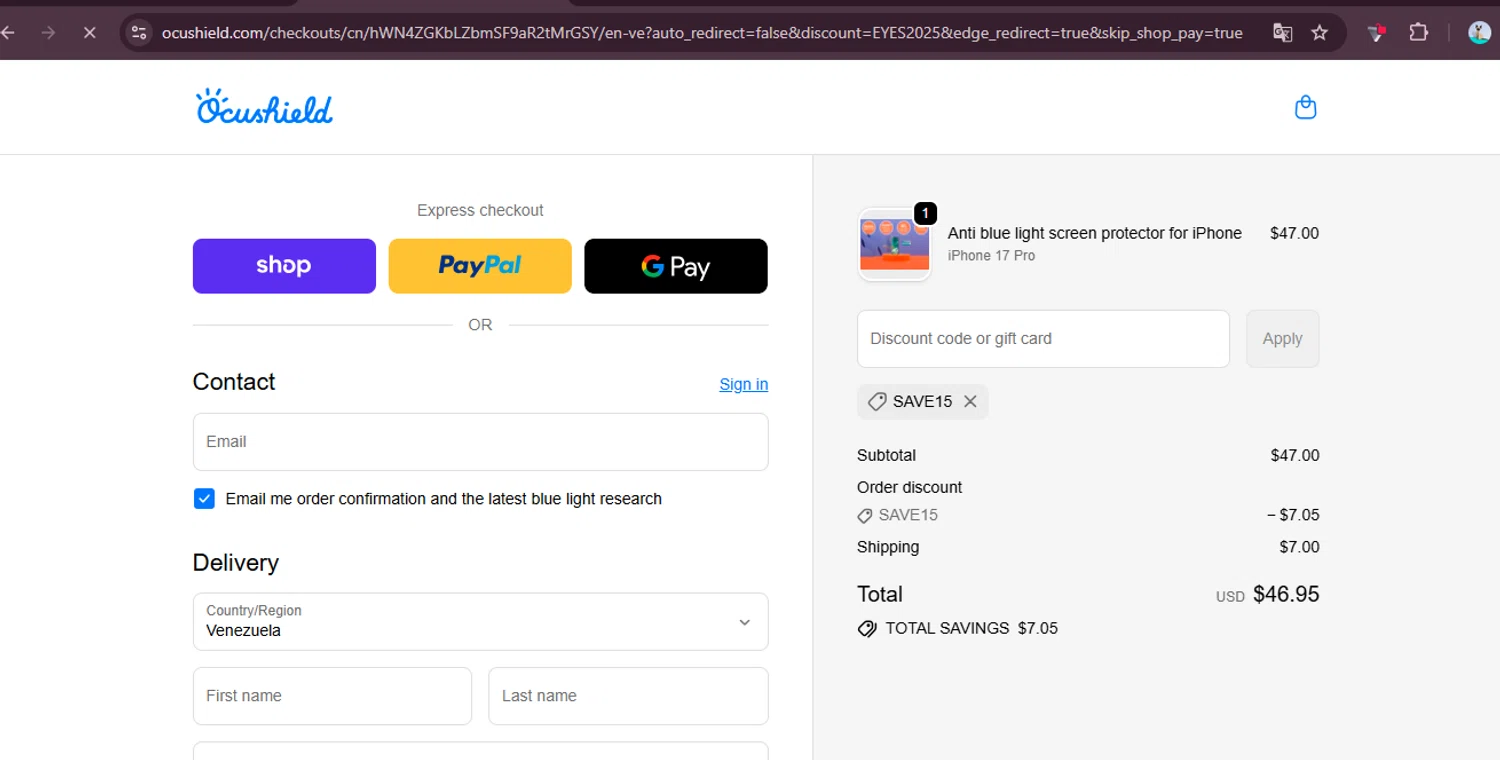
Task: Go back in browser history
Action: pos(9,33)
